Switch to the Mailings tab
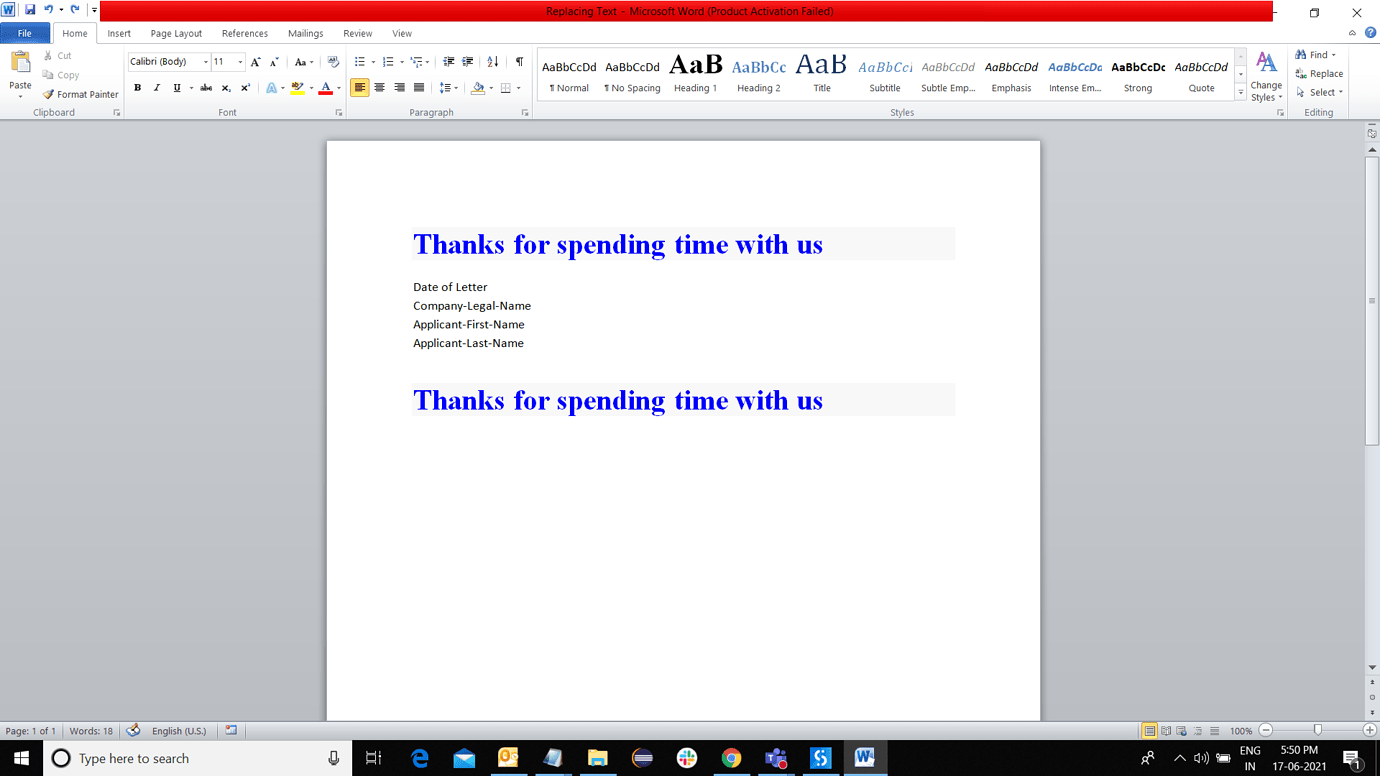The width and height of the screenshot is (1380, 776). [305, 33]
